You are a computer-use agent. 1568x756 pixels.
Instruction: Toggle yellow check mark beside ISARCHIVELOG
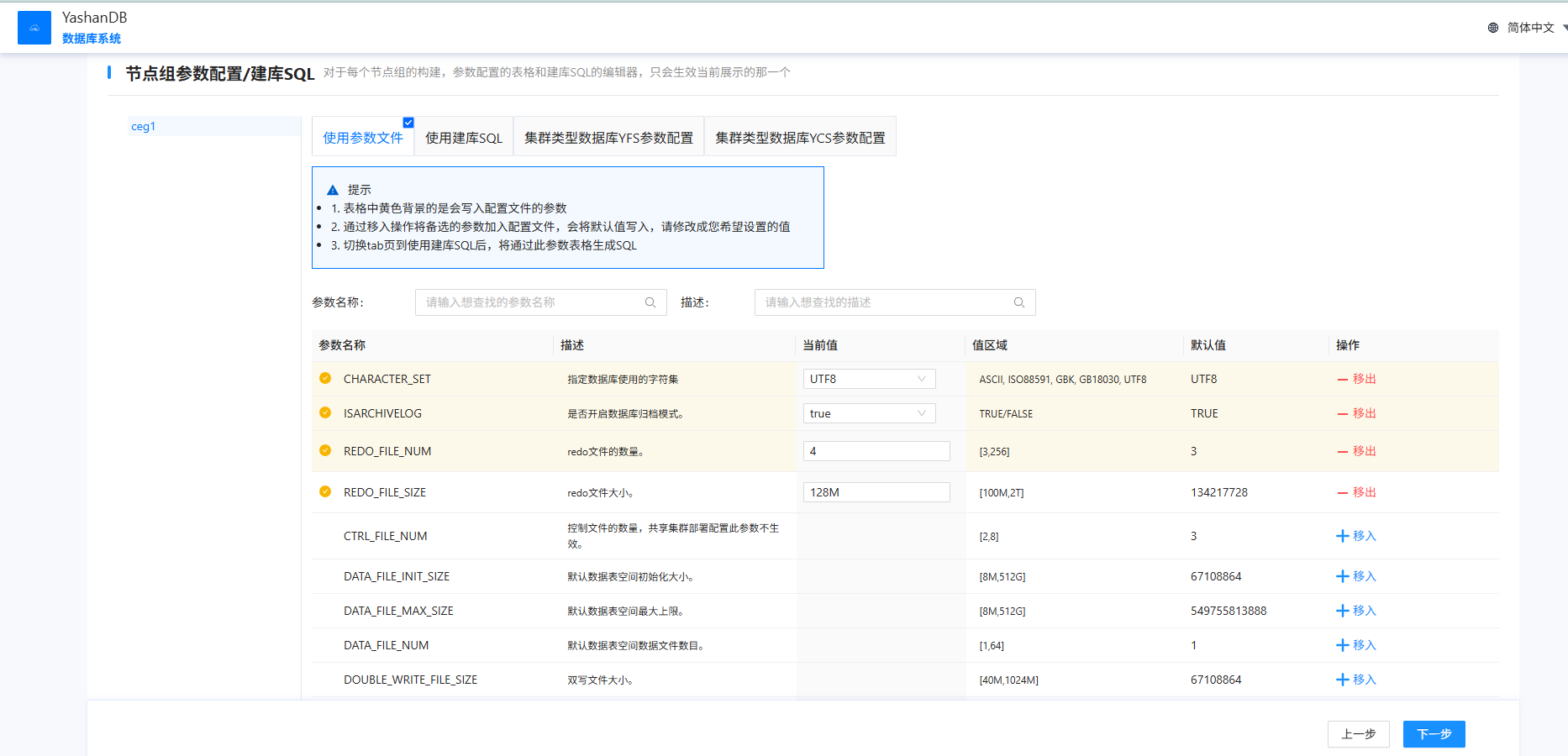(325, 412)
